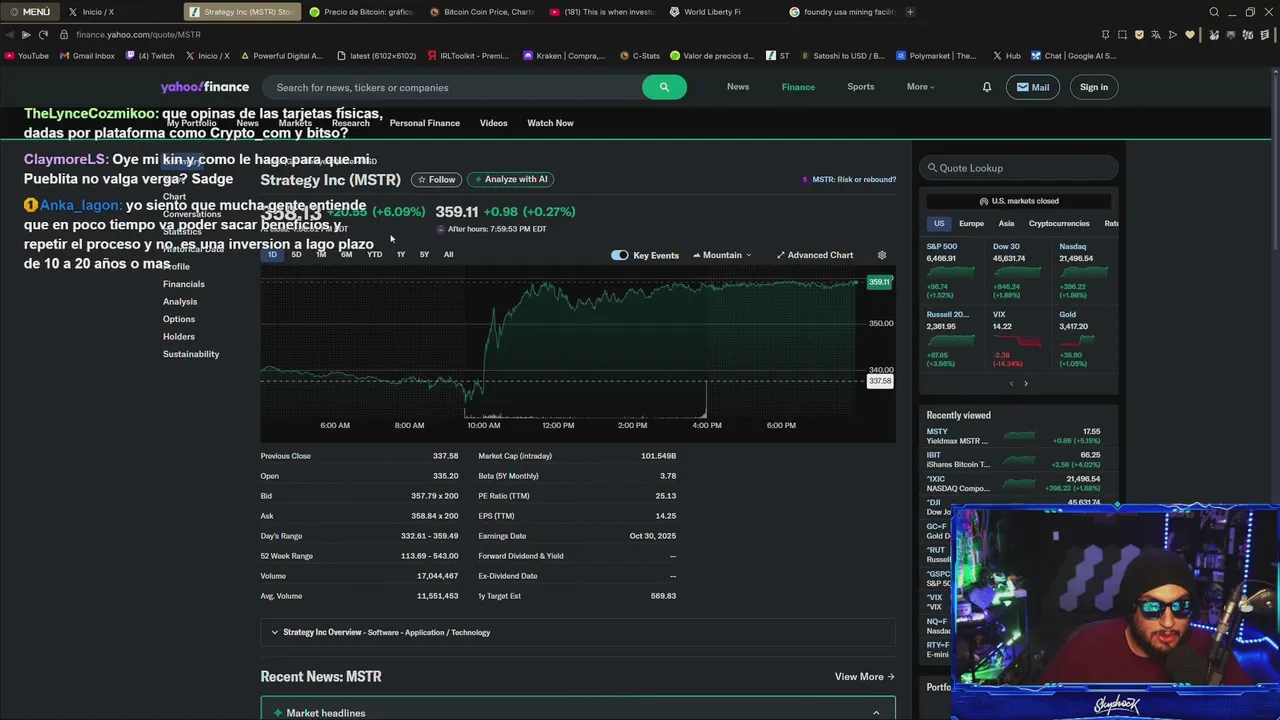Select the 1Y chart range
The image size is (1280, 720).
[x=401, y=255]
